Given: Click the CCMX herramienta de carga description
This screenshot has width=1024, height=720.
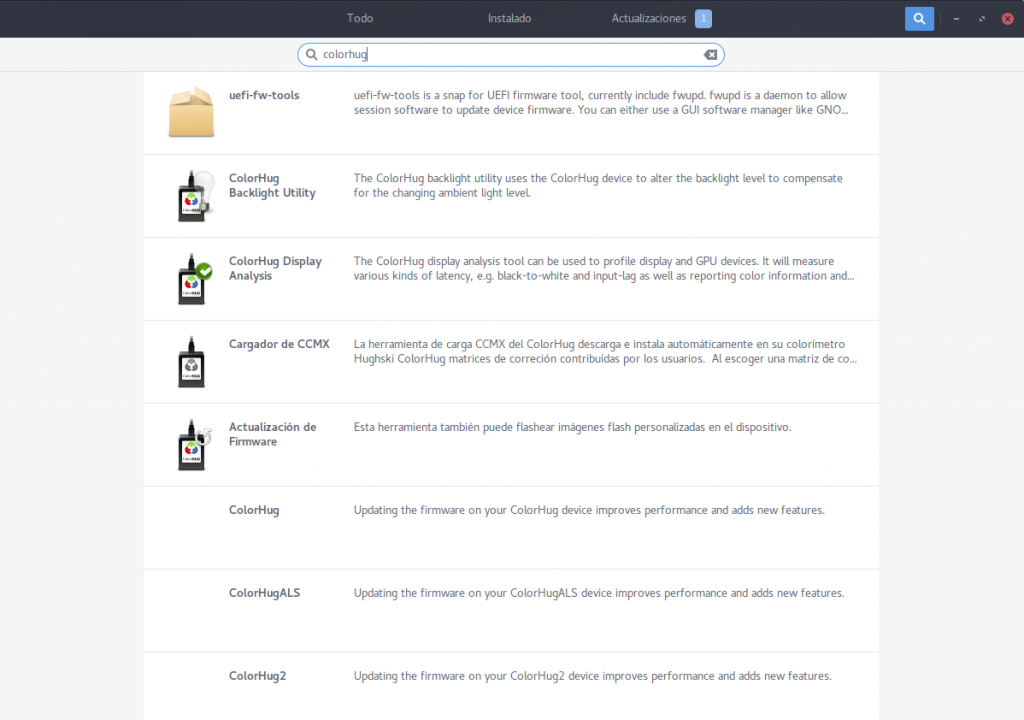Looking at the screenshot, I should [x=605, y=352].
